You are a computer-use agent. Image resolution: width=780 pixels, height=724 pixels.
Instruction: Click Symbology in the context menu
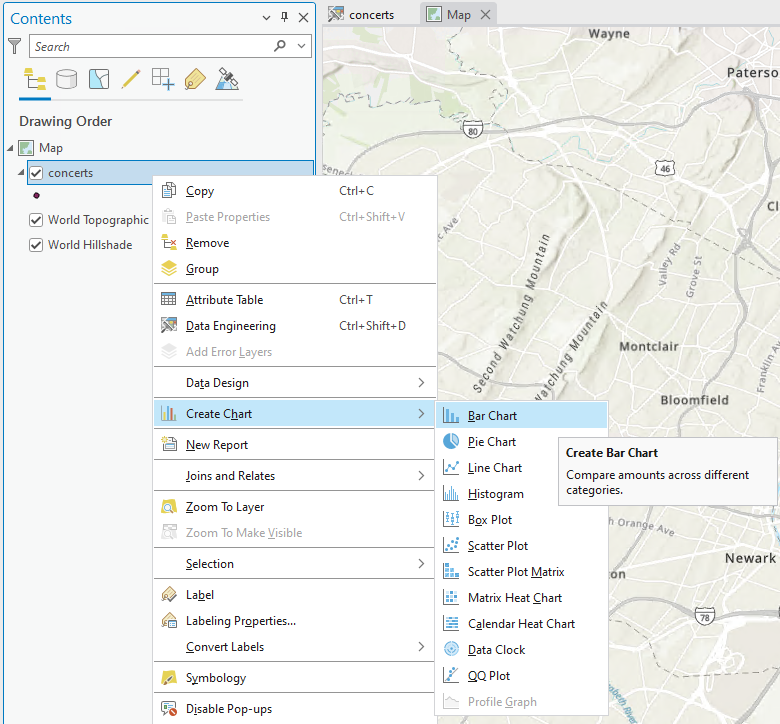click(215, 678)
